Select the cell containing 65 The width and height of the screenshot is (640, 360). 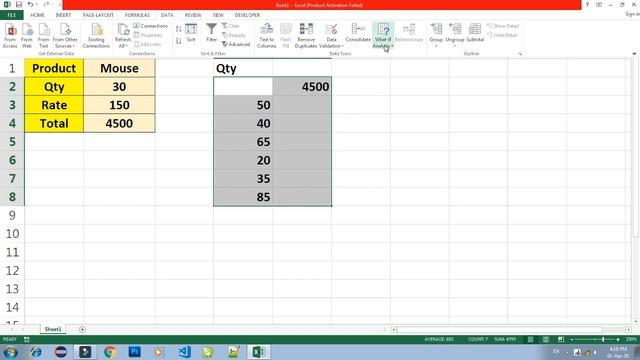tap(243, 142)
